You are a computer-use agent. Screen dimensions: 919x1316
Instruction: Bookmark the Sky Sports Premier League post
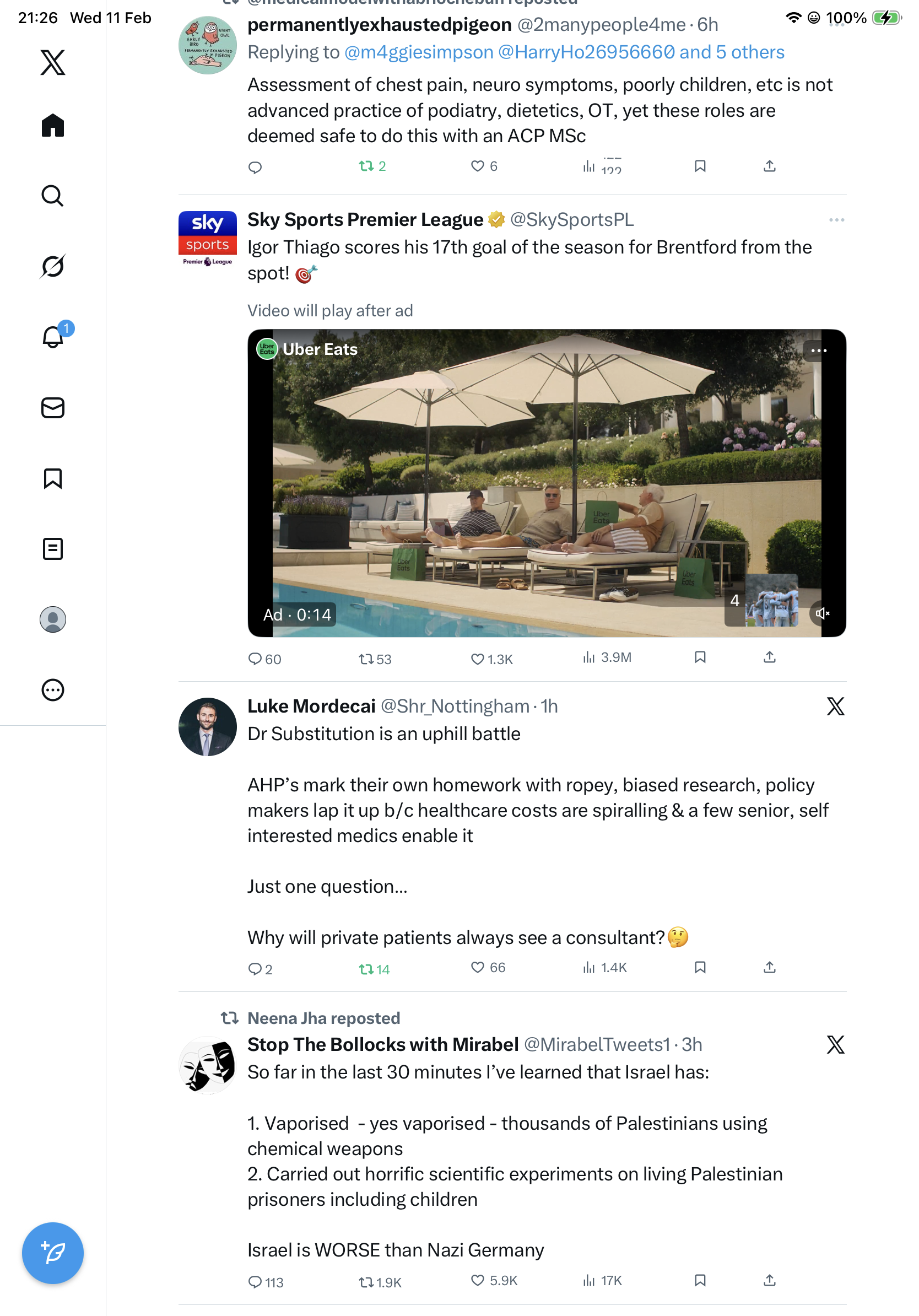700,657
